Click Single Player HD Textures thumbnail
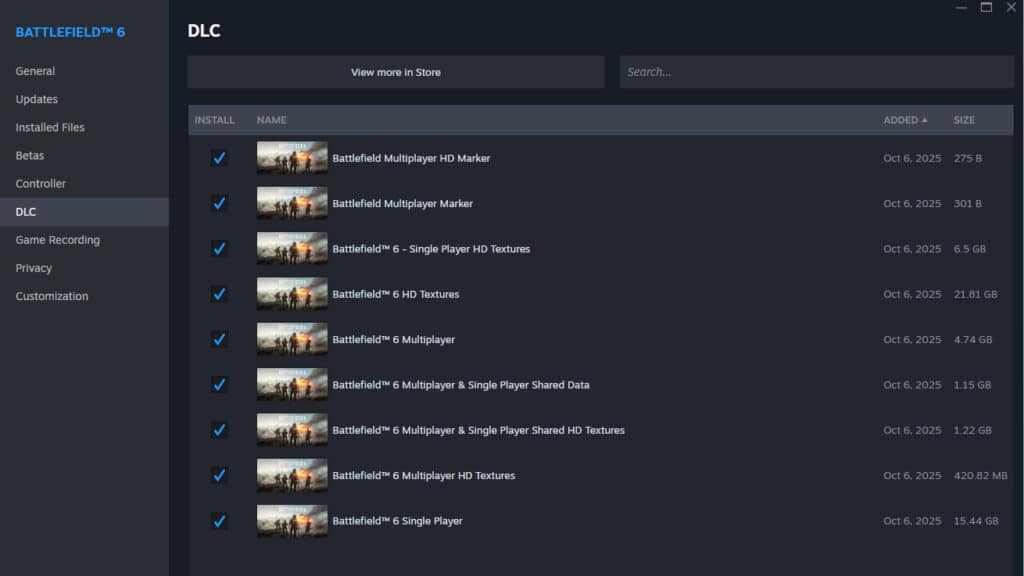The width and height of the screenshot is (1024, 576). (292, 249)
